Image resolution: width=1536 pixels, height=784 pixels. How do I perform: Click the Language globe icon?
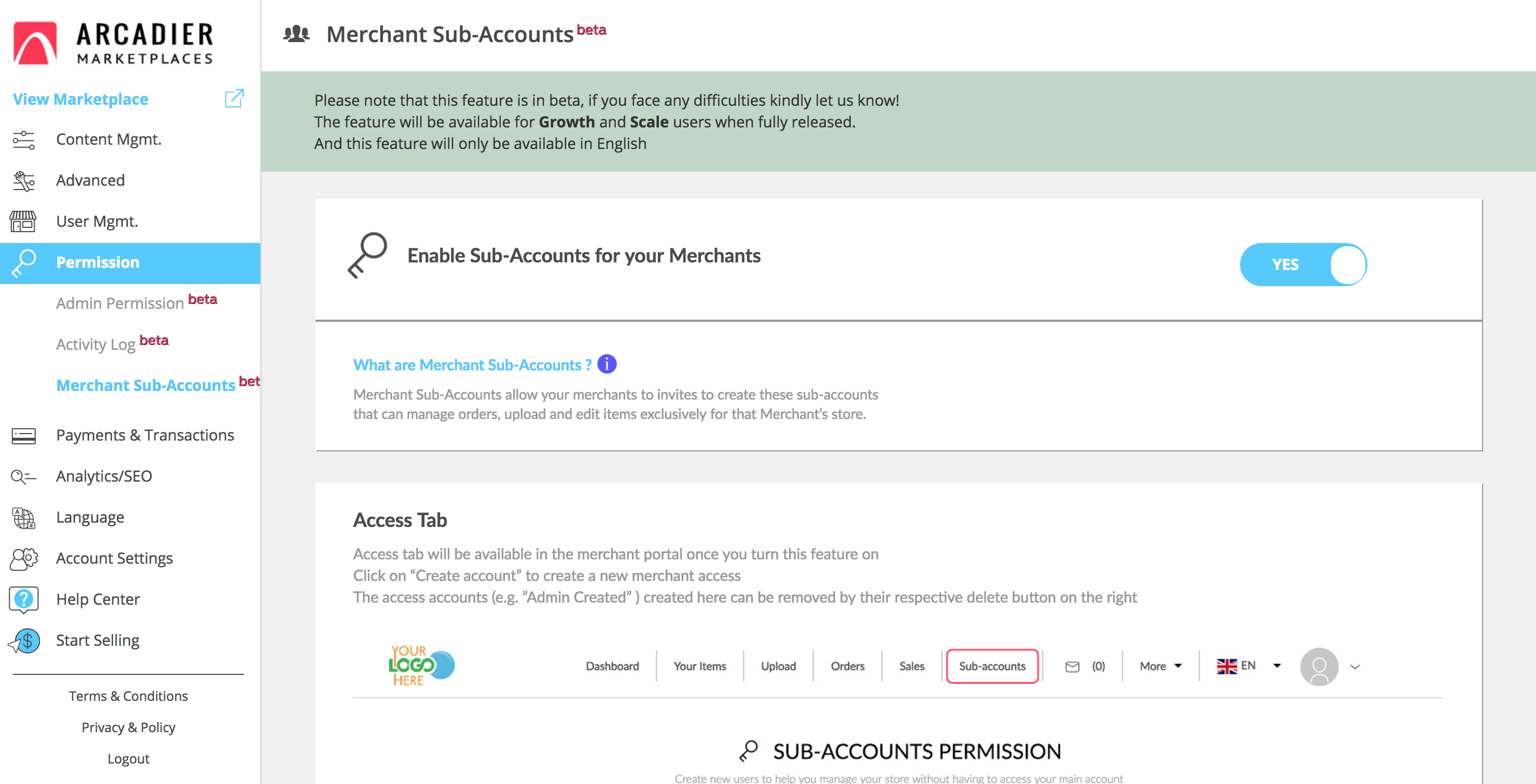point(24,517)
